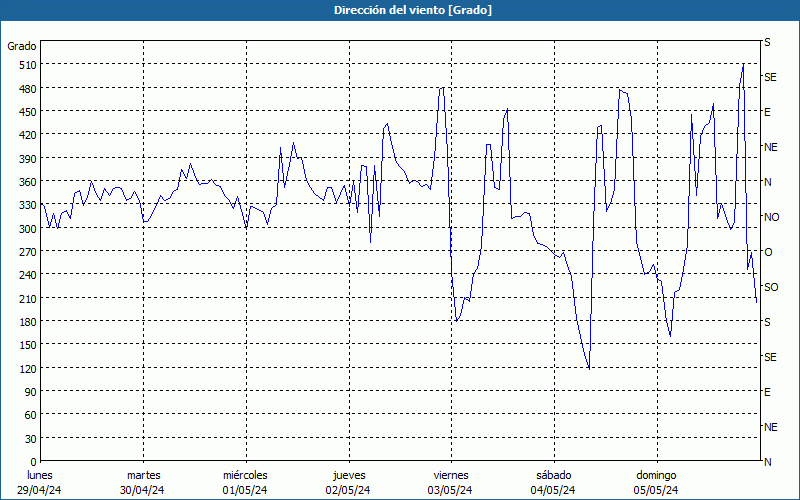Viewport: 800px width, 500px height.
Task: Select the "S" compass label level with 180
Action: click(767, 322)
